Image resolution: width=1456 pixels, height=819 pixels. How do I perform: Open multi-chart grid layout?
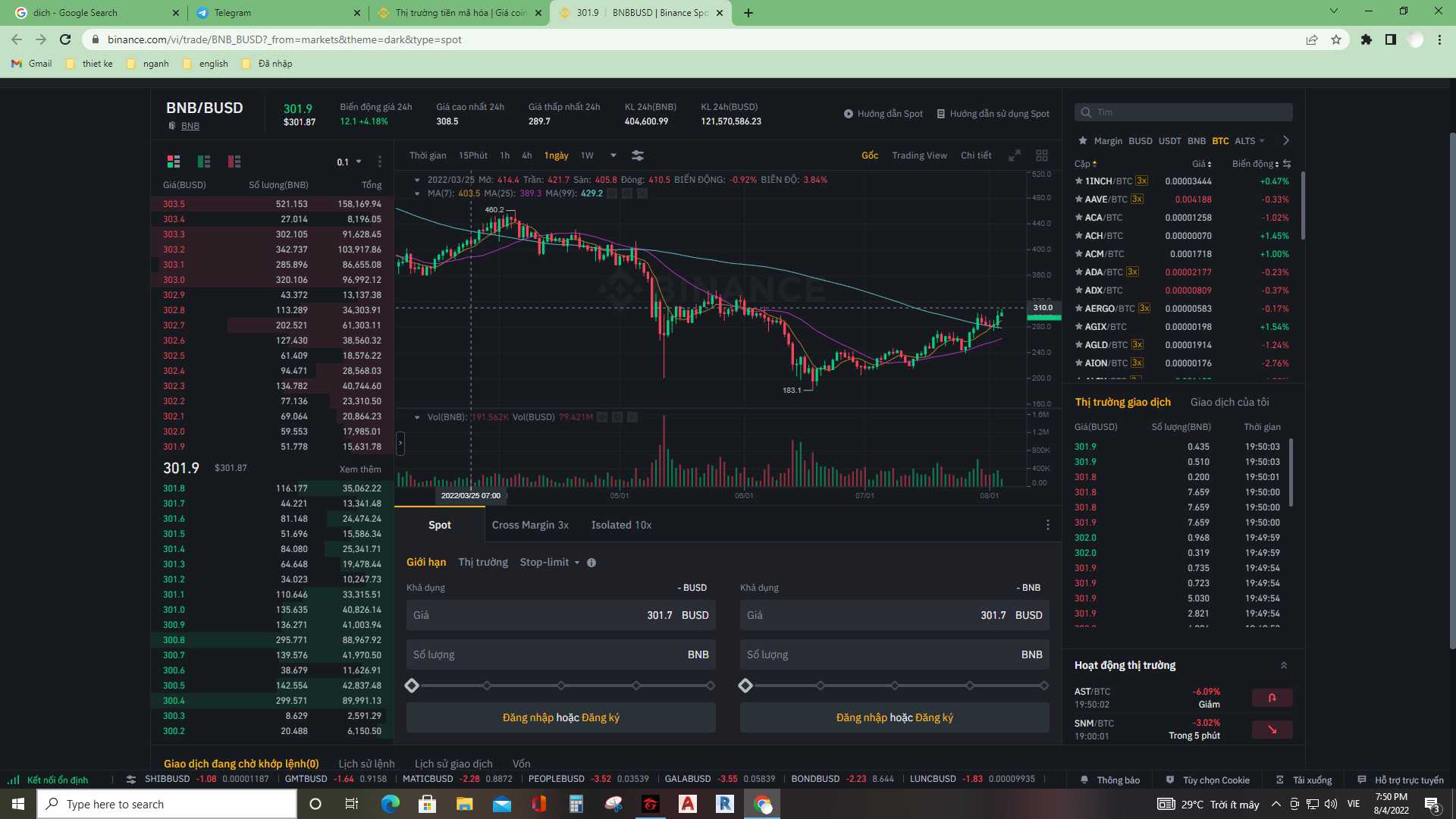[x=1042, y=155]
